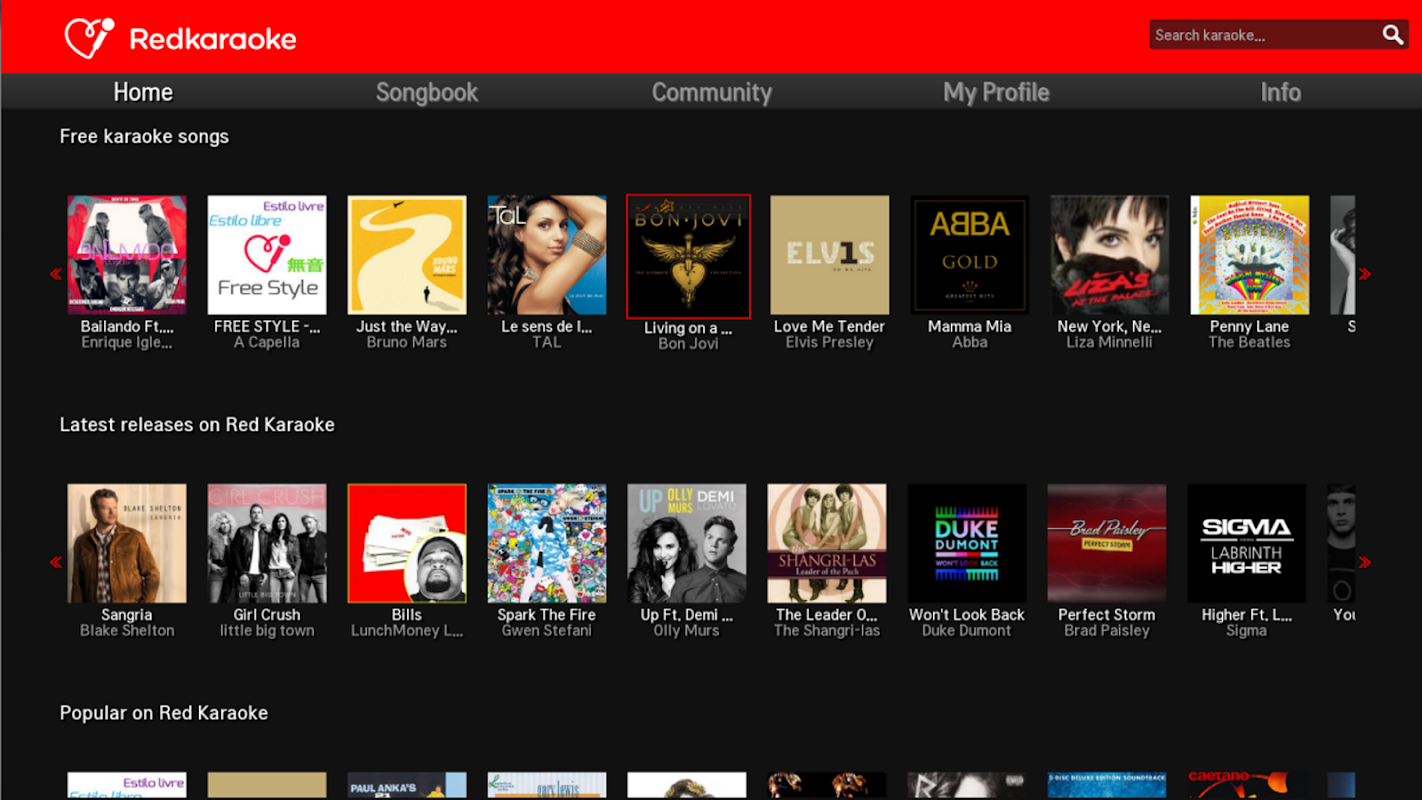Click the Penny Lane song title

(x=1250, y=326)
